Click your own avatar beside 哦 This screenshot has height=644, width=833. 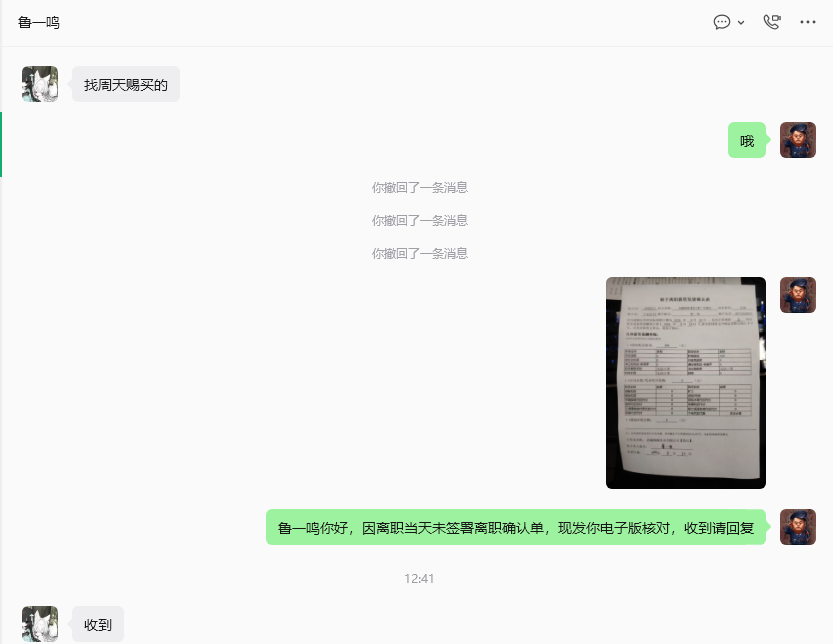797,140
